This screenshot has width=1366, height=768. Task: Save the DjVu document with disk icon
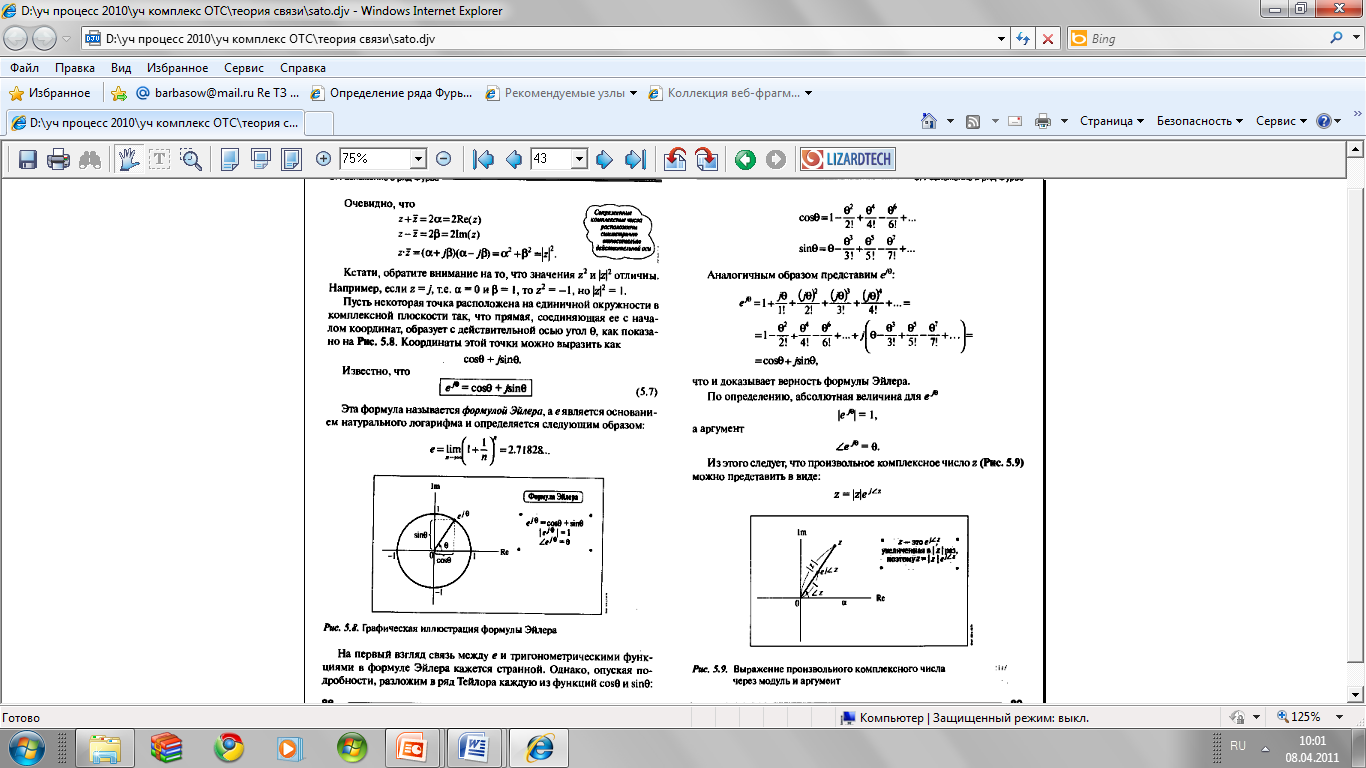pyautogui.click(x=28, y=159)
